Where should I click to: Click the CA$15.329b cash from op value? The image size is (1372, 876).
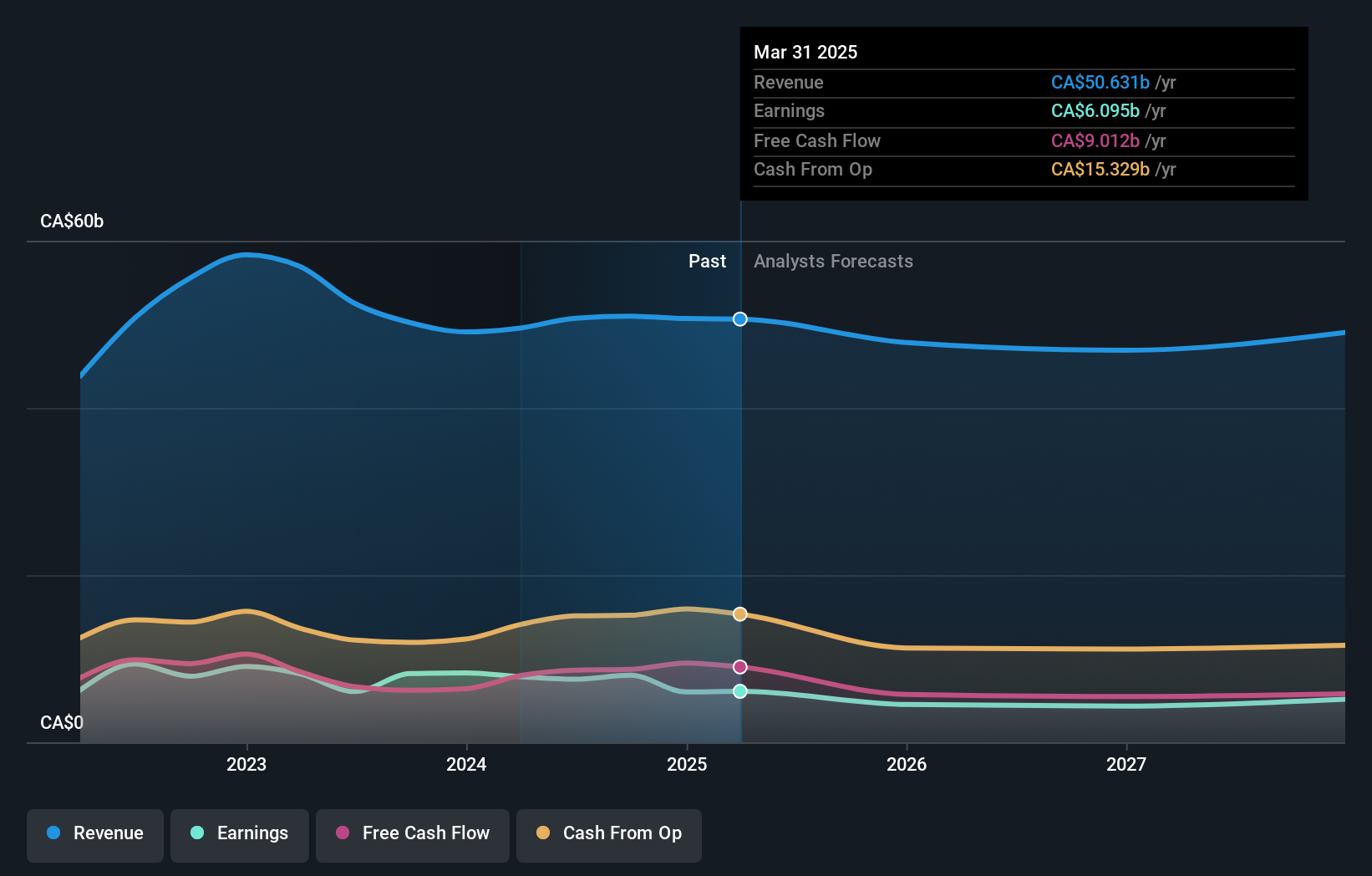pyautogui.click(x=1100, y=170)
